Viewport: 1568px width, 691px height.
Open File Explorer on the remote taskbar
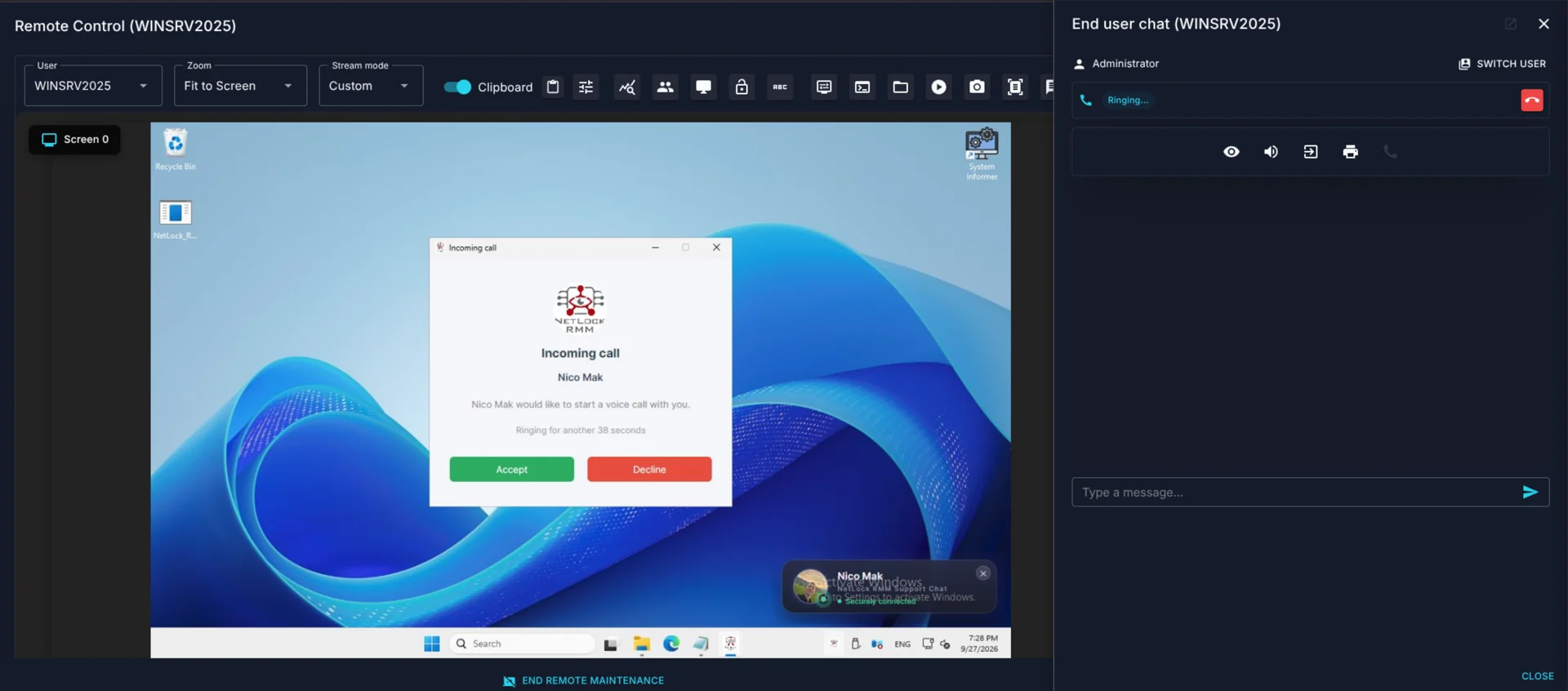coord(641,644)
